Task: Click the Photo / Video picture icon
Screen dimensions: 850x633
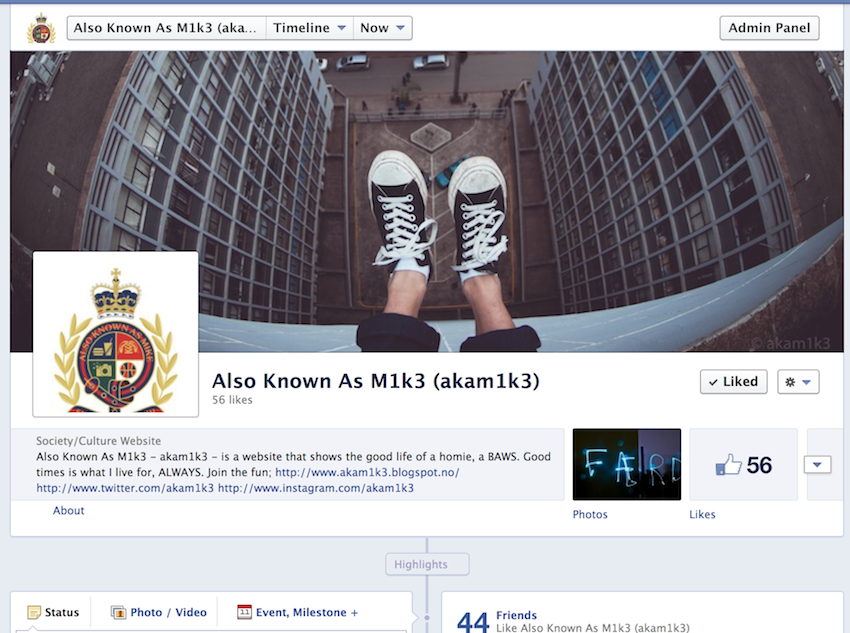Action: 118,612
